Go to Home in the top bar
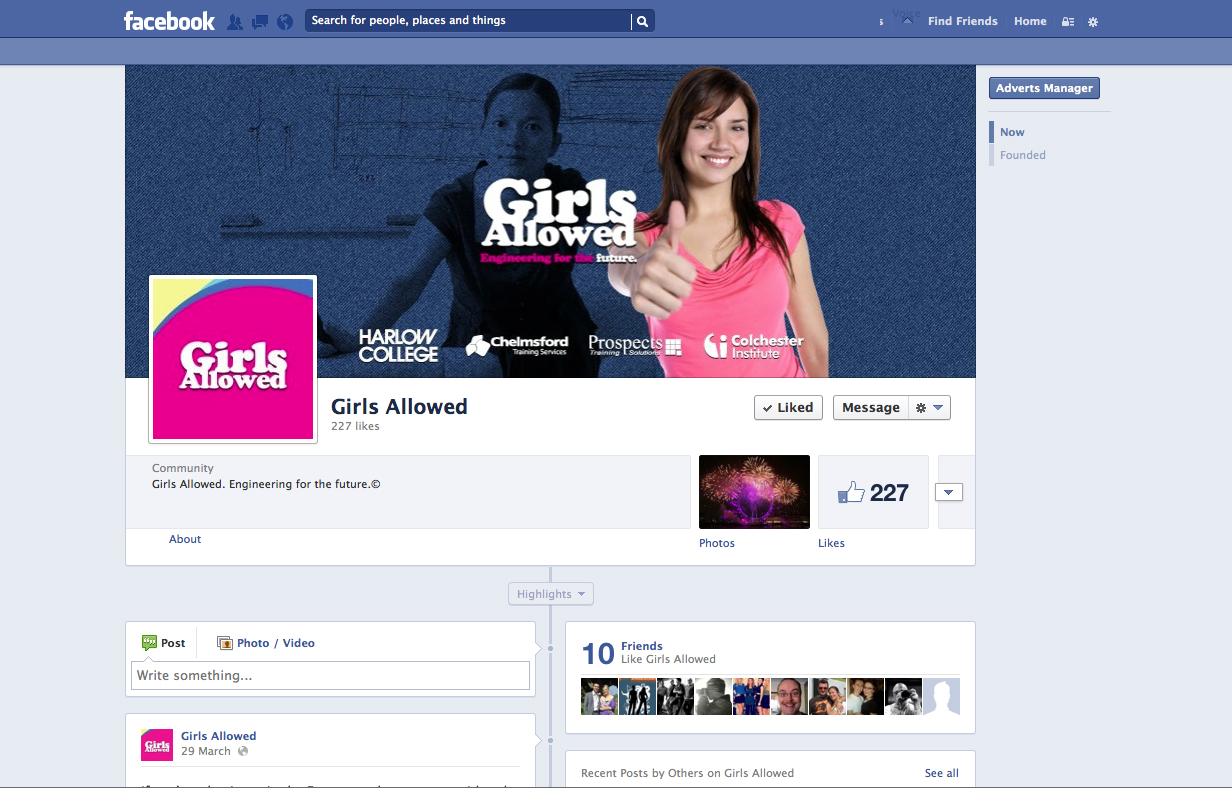This screenshot has height=788, width=1232. click(x=1030, y=21)
